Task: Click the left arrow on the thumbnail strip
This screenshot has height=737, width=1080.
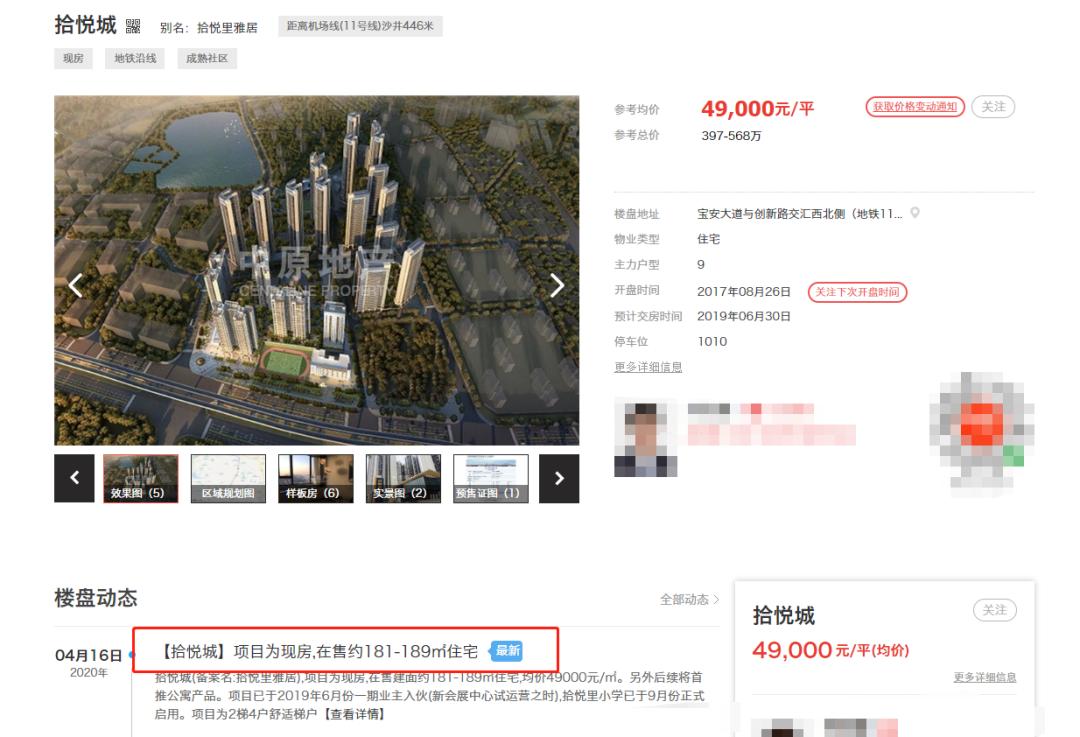Action: [x=73, y=478]
